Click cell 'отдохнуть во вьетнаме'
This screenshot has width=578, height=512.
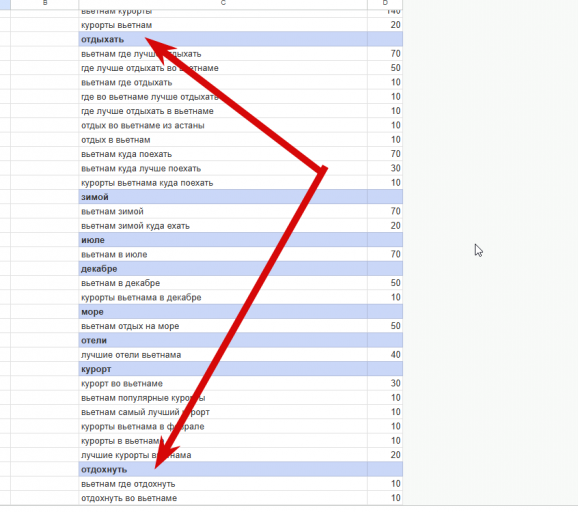click(x=223, y=498)
